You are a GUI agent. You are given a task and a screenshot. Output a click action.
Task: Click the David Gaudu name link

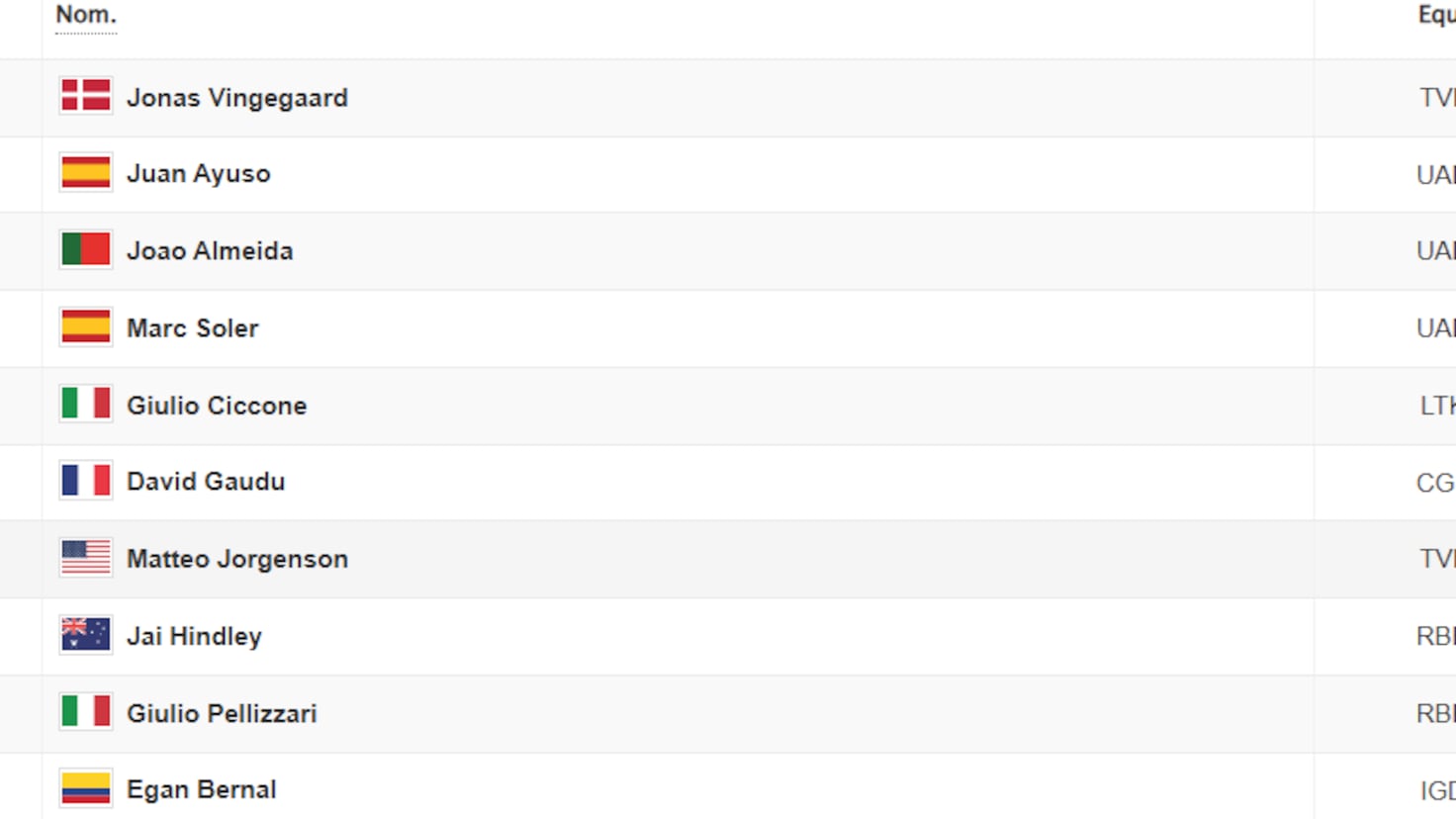point(206,482)
